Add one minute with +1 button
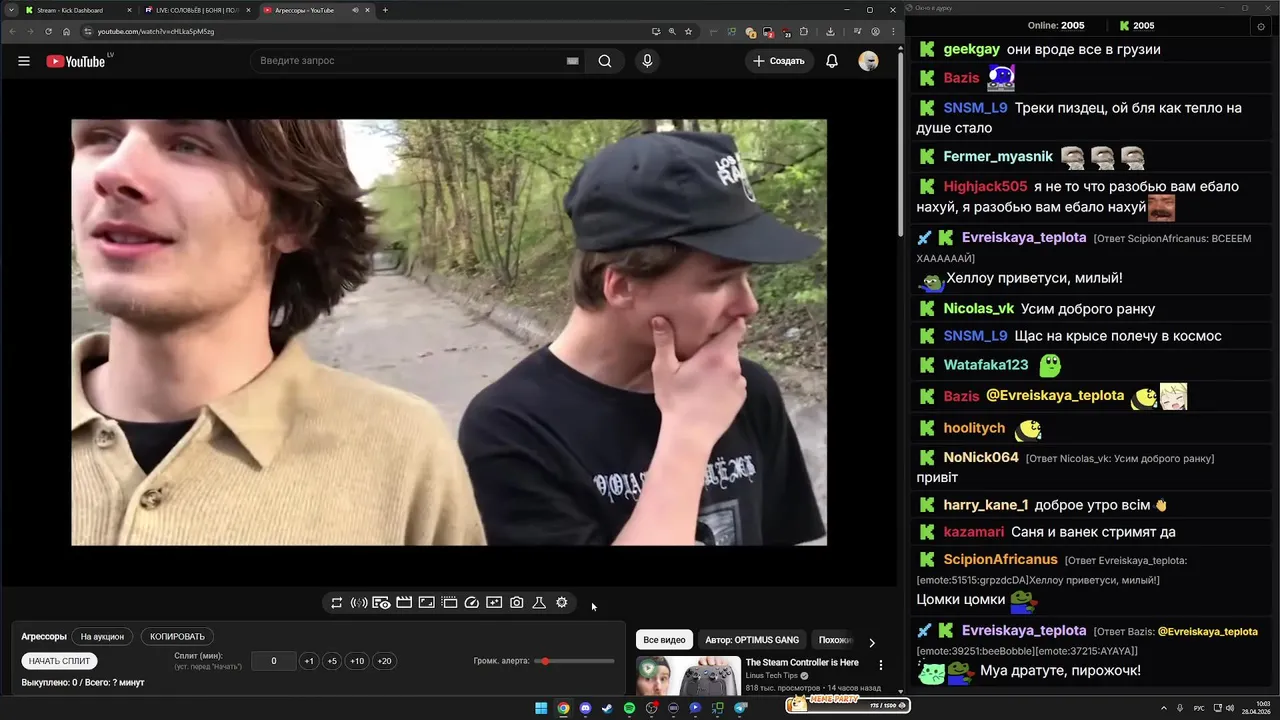Image resolution: width=1280 pixels, height=720 pixels. pos(309,661)
